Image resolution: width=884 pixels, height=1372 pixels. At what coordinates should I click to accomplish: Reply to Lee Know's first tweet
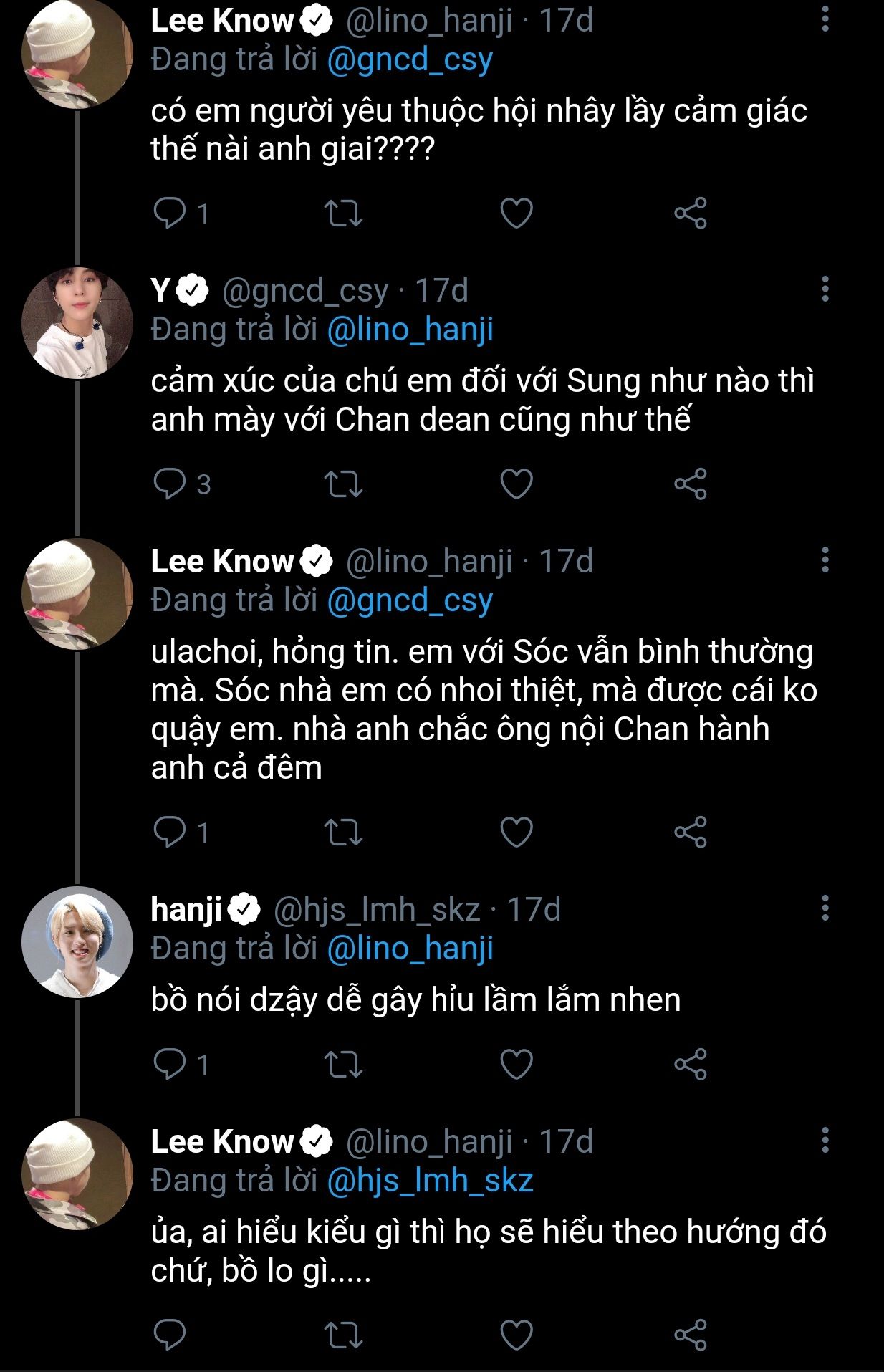click(x=170, y=213)
